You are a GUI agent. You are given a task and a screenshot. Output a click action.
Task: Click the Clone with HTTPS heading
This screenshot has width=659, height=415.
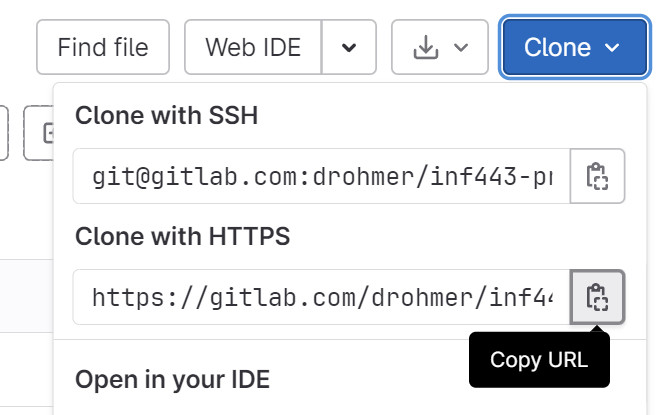coord(182,237)
